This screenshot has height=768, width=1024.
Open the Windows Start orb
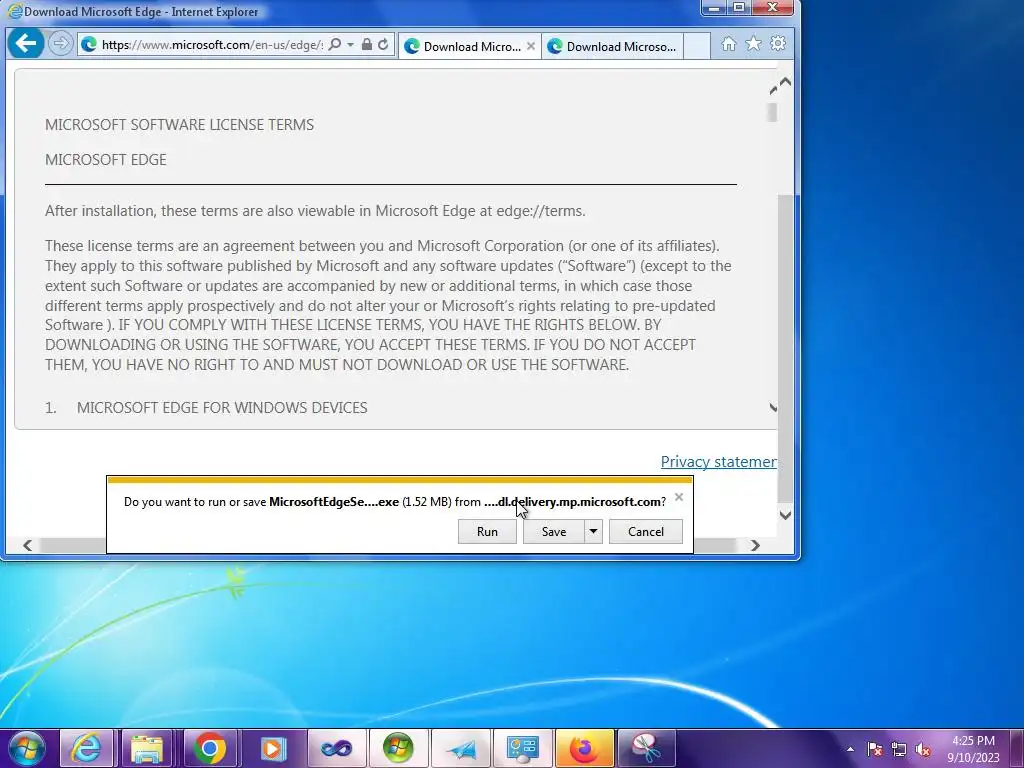coord(27,748)
